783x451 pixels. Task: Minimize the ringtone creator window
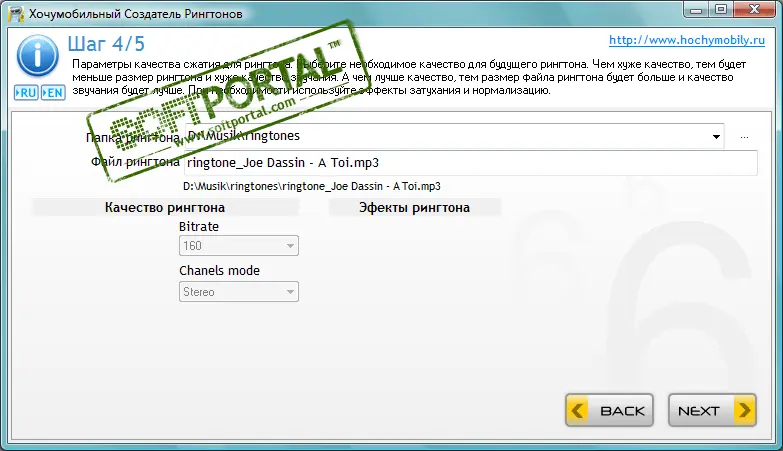pyautogui.click(x=696, y=9)
